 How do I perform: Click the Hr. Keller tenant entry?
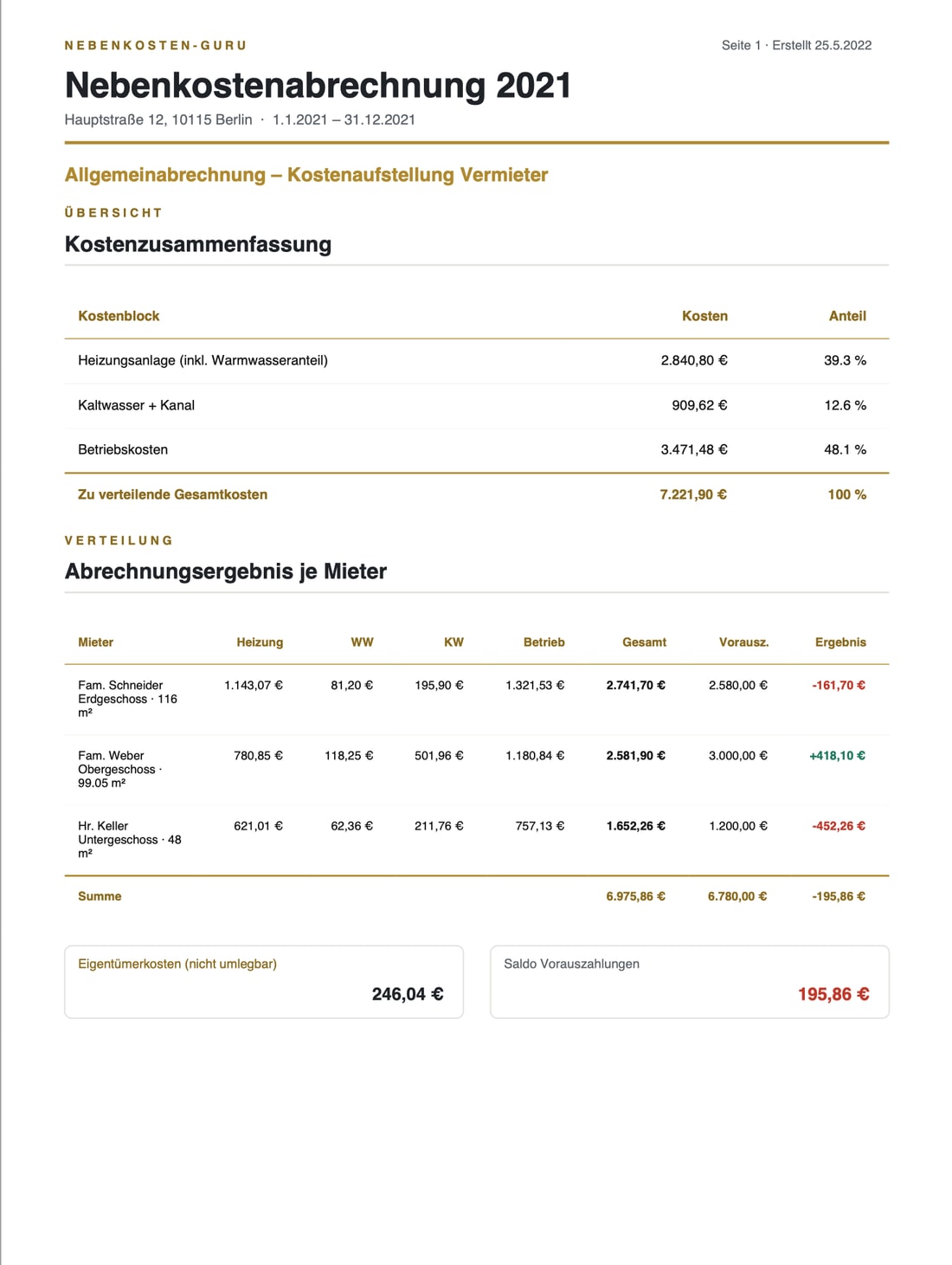coord(130,839)
